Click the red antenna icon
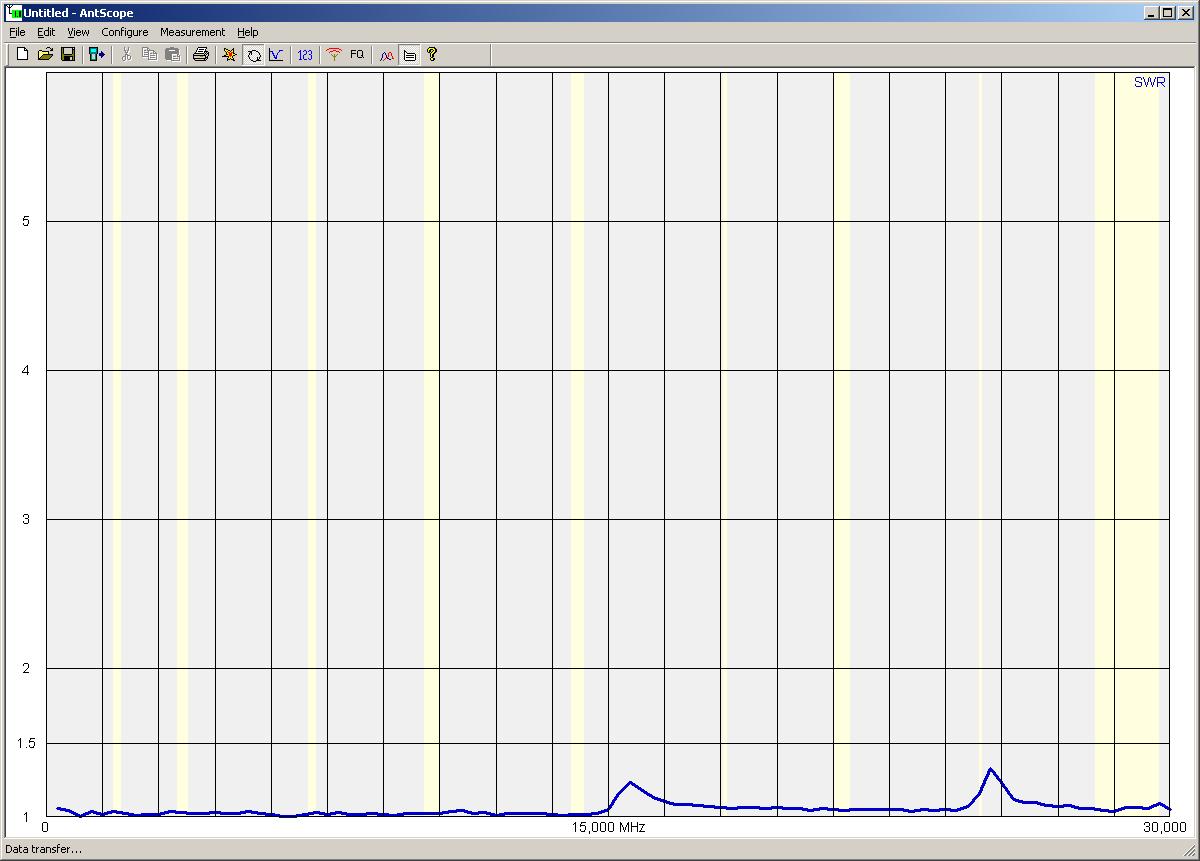The image size is (1200, 861). (x=334, y=54)
